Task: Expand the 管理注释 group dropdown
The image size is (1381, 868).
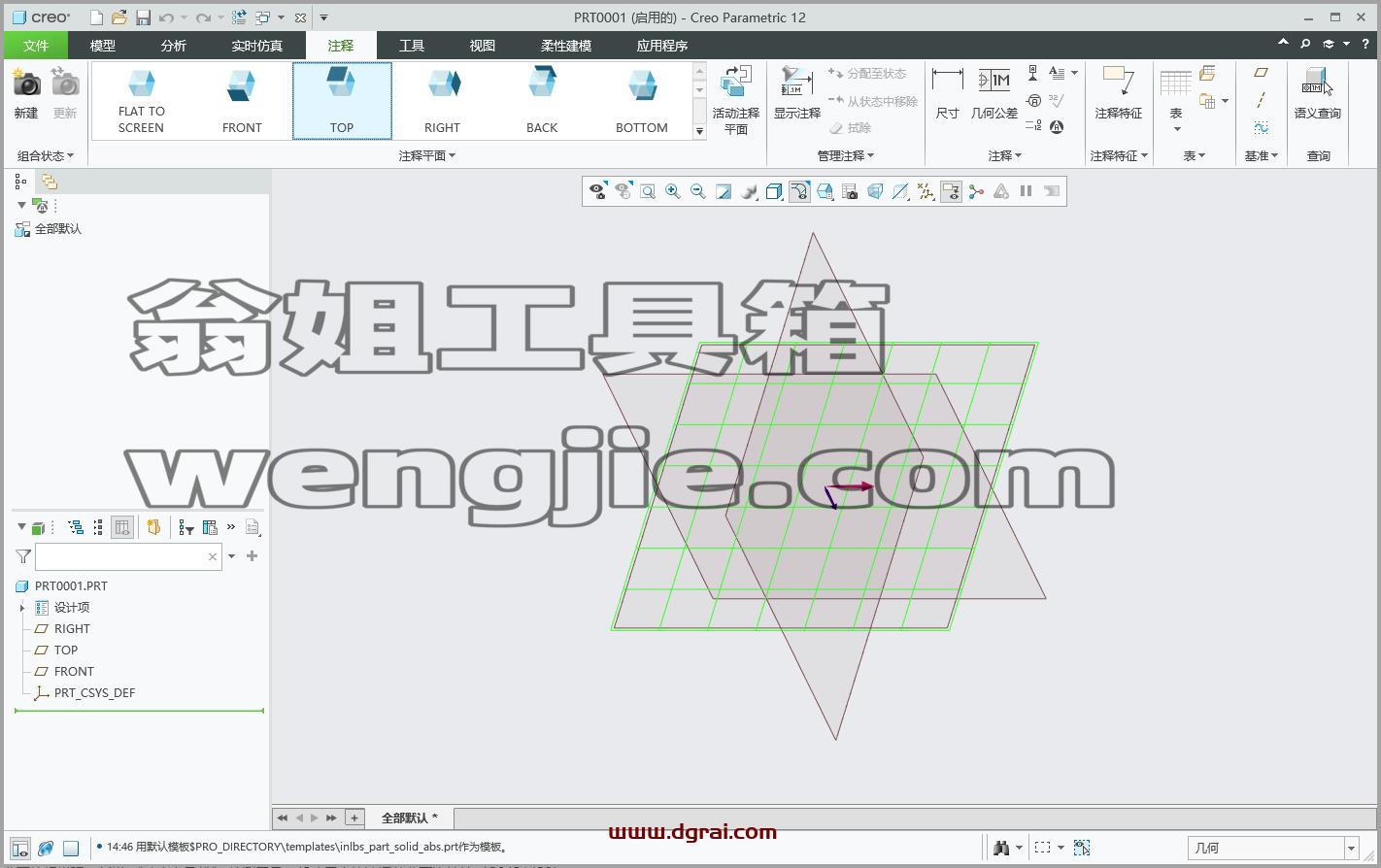Action: 846,155
